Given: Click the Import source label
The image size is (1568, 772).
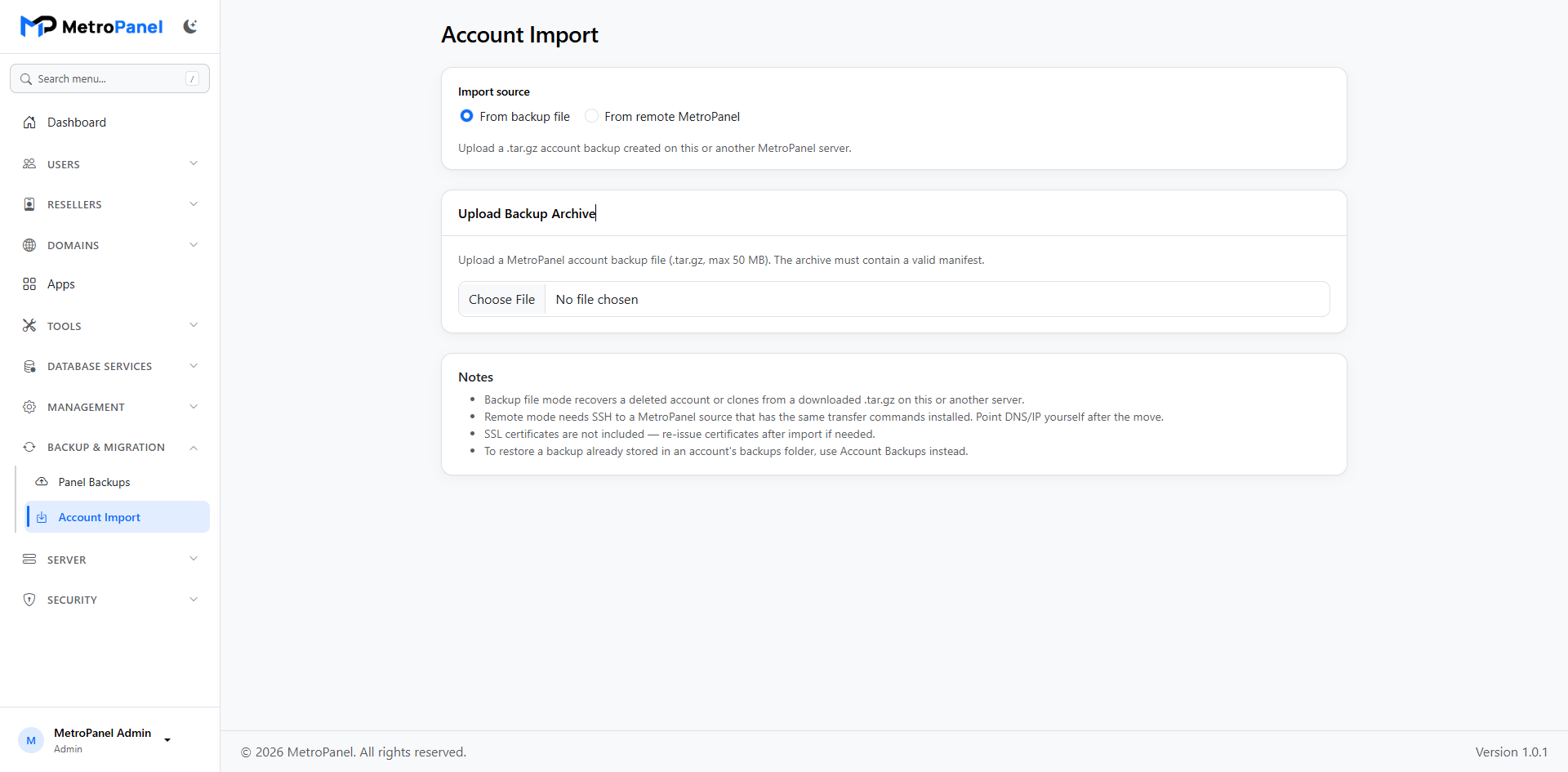Looking at the screenshot, I should pos(494,91).
